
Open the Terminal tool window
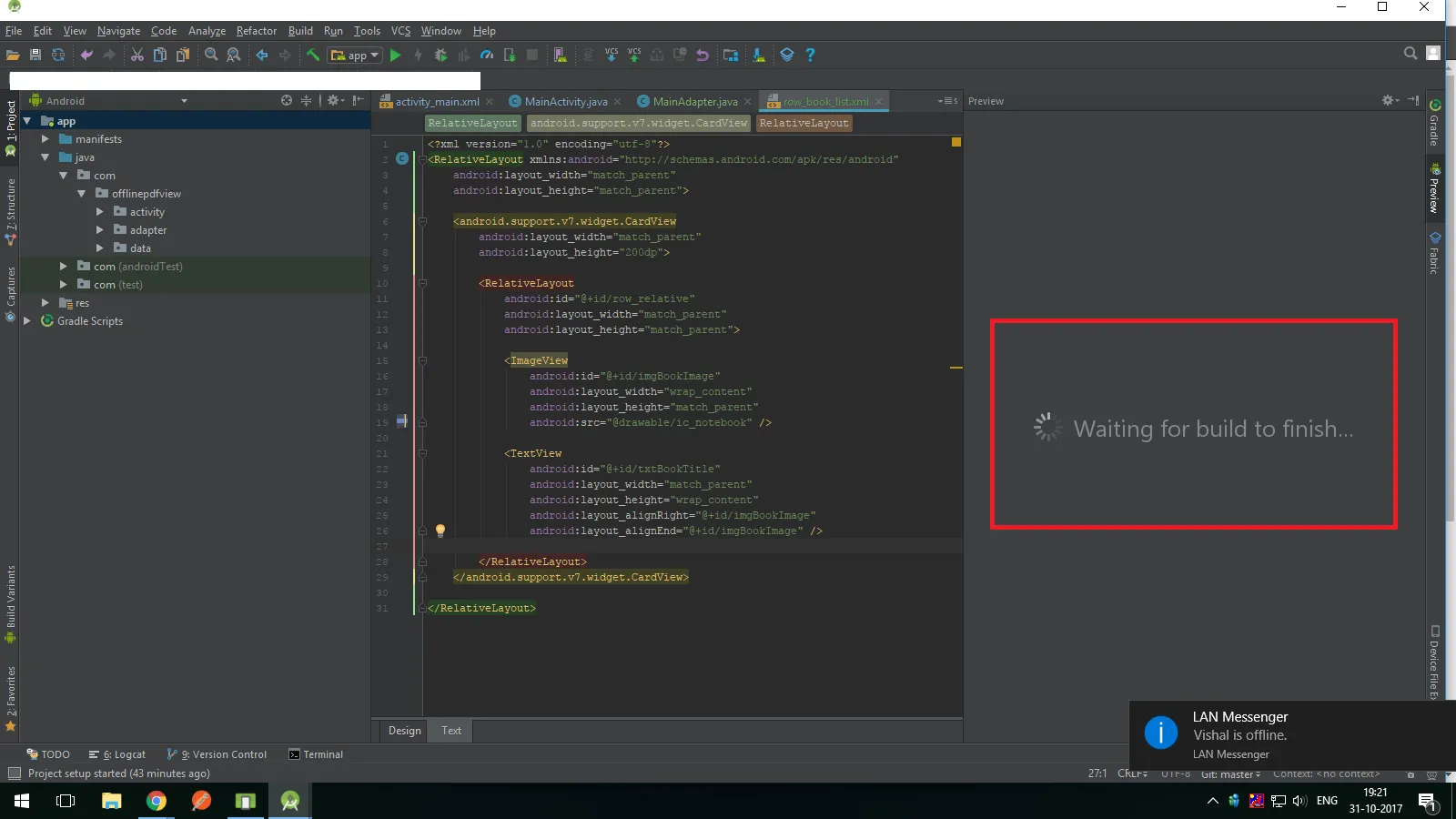[x=316, y=754]
